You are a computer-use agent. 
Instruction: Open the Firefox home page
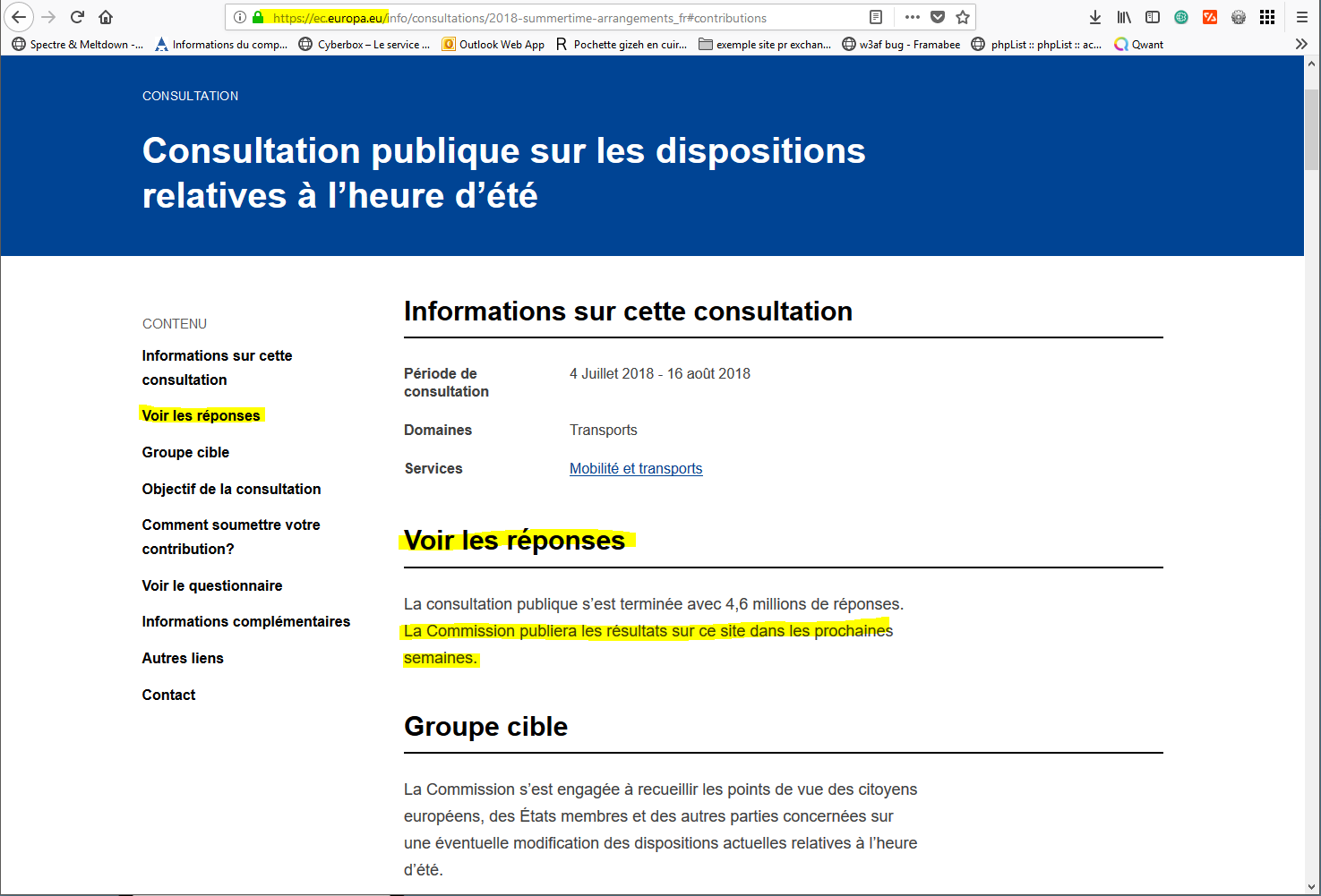106,17
